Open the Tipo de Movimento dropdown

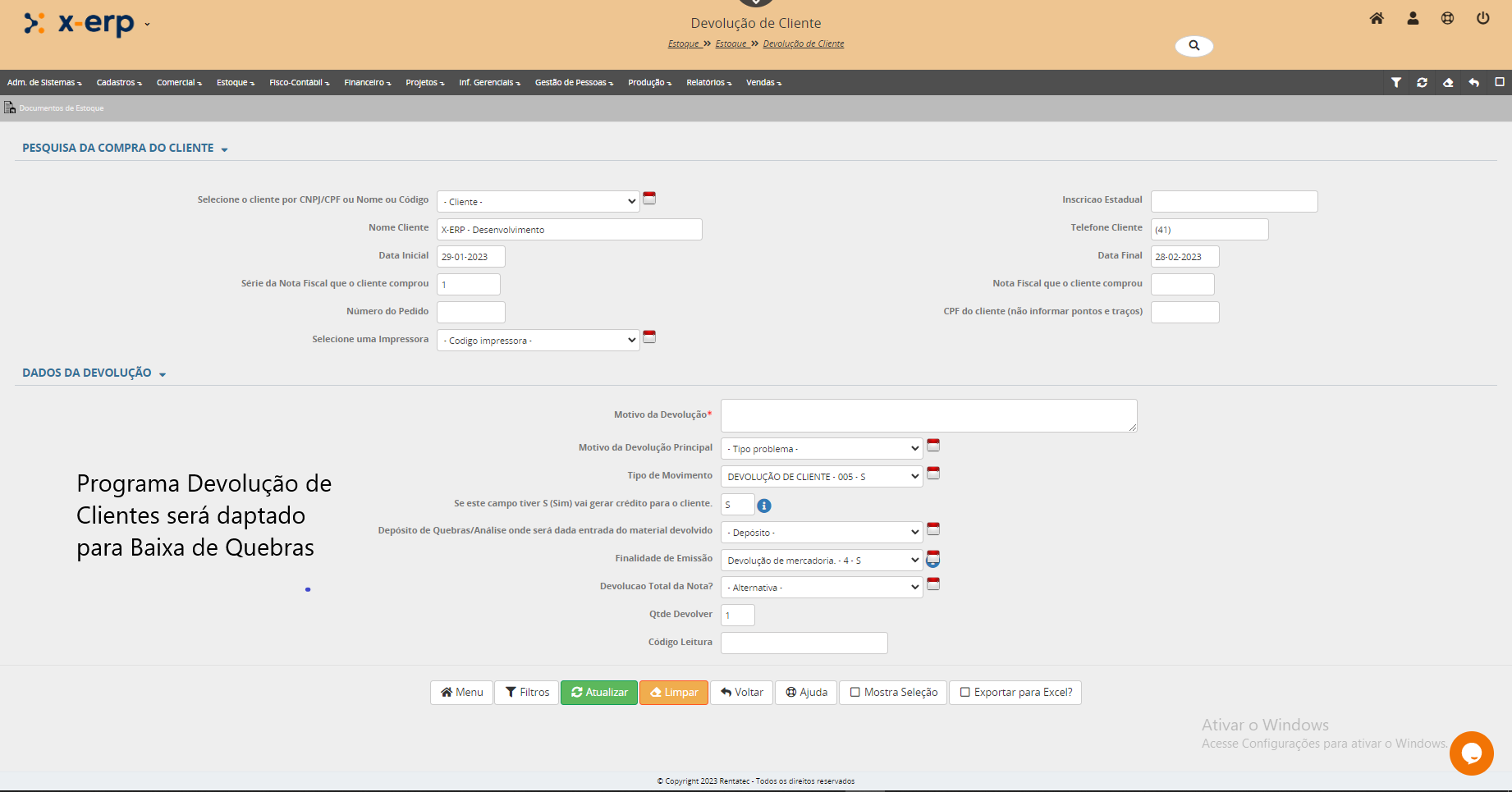[x=821, y=476]
